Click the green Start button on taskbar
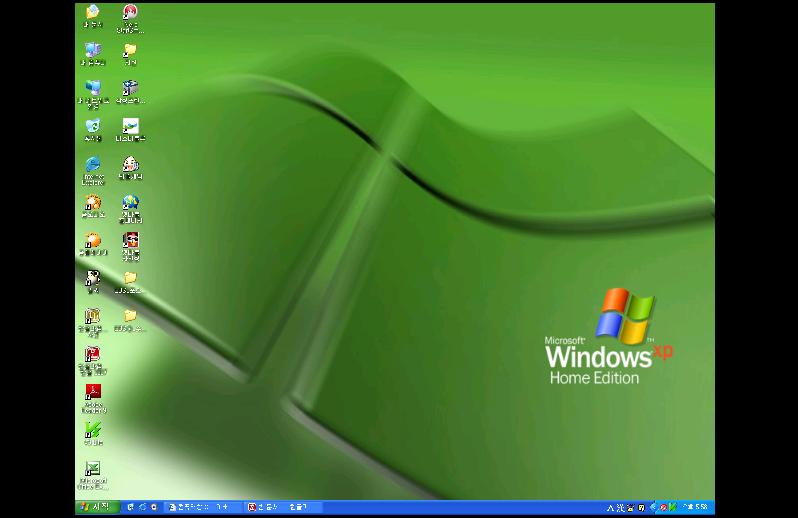The width and height of the screenshot is (798, 518). click(x=98, y=507)
